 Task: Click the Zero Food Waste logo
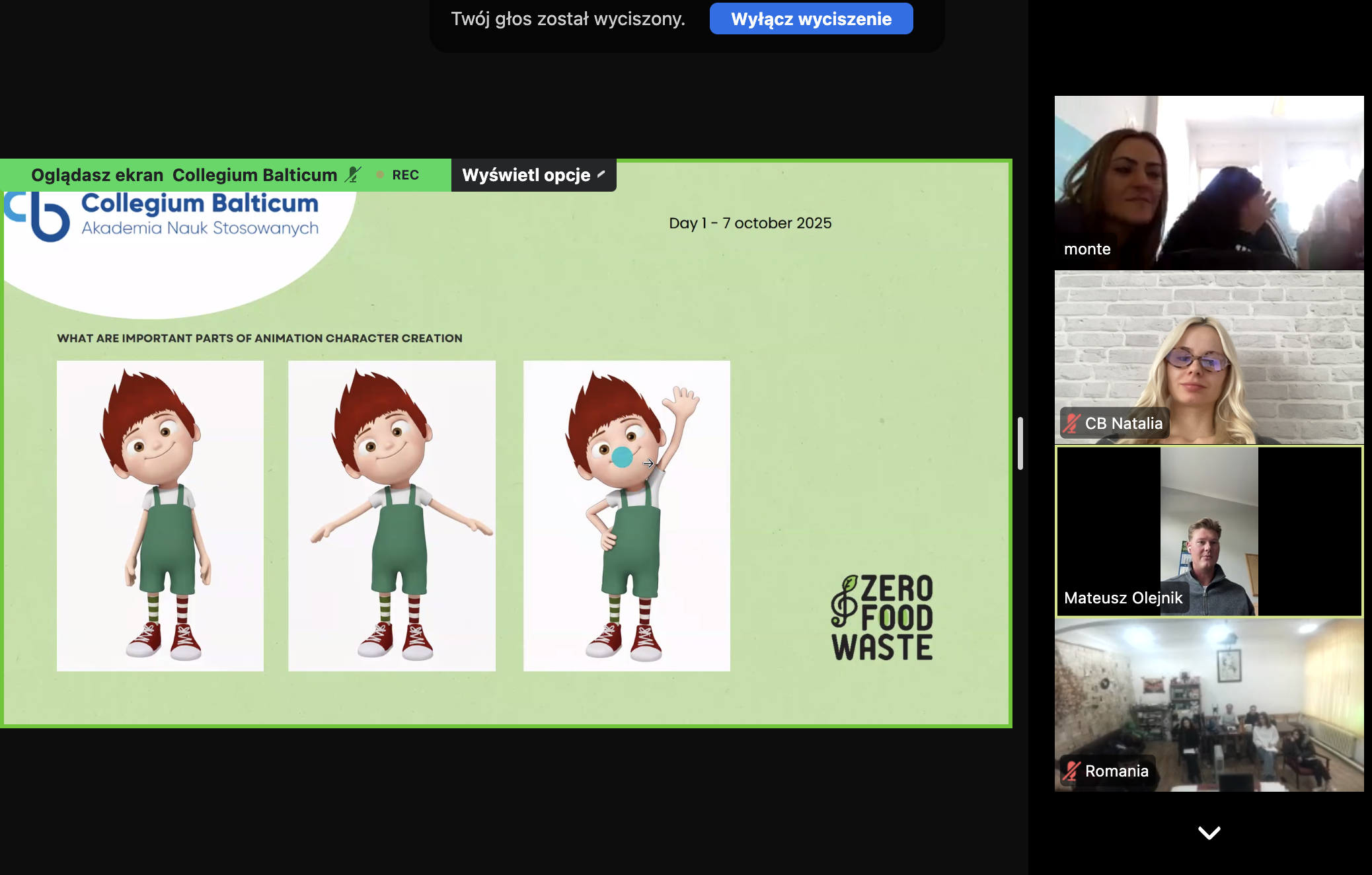pos(882,618)
